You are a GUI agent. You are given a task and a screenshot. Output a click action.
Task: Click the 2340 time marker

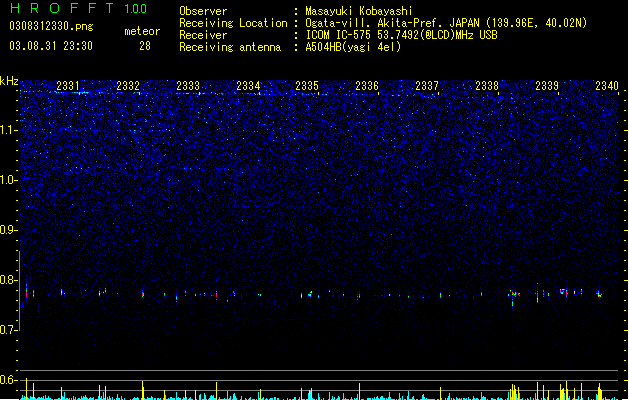[607, 86]
